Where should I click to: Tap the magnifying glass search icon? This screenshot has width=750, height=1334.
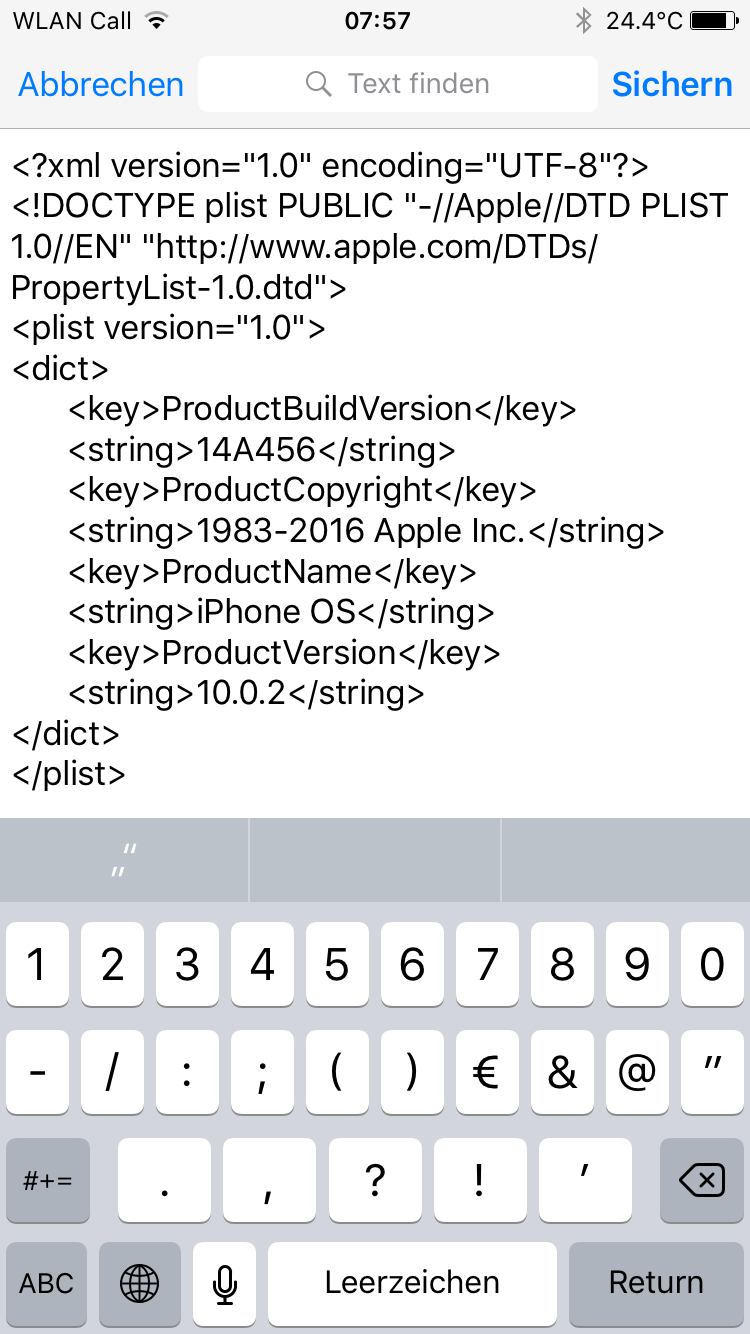click(319, 84)
